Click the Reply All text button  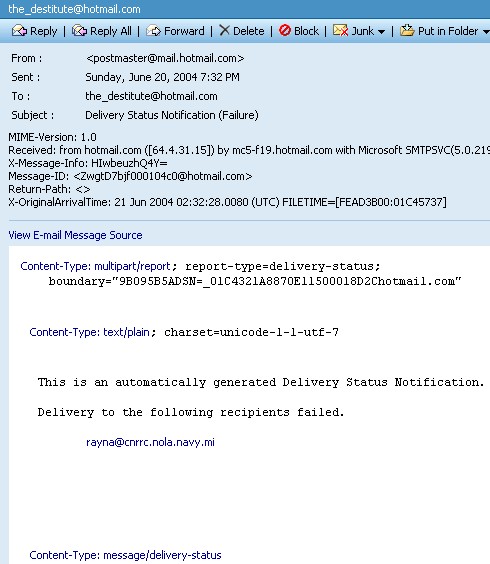point(111,31)
